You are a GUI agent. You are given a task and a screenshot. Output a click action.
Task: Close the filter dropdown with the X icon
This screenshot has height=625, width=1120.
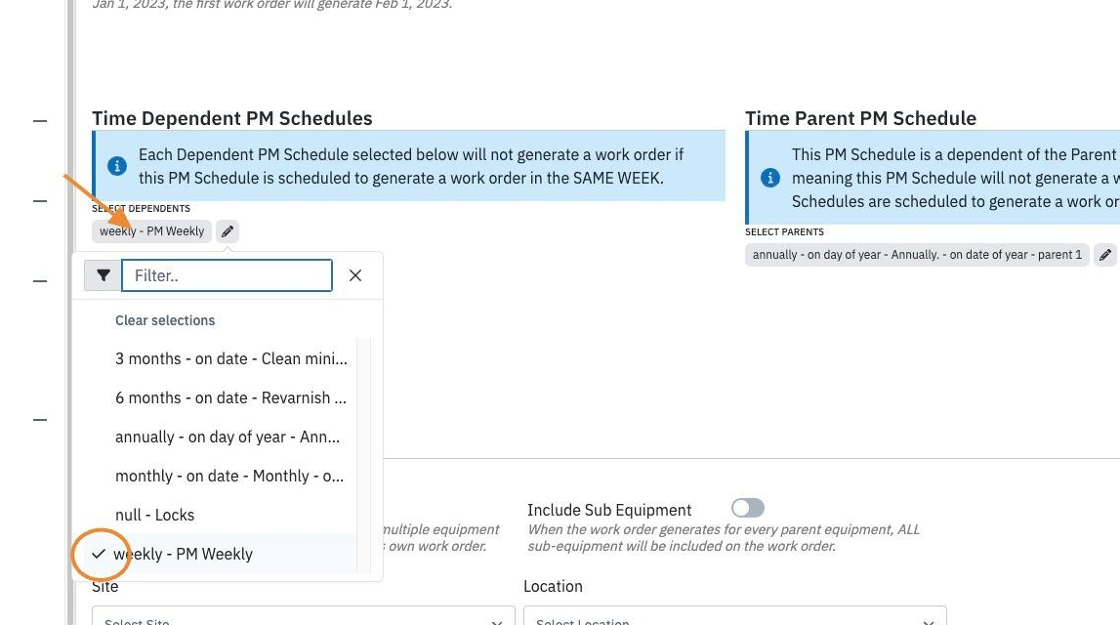[x=355, y=276]
